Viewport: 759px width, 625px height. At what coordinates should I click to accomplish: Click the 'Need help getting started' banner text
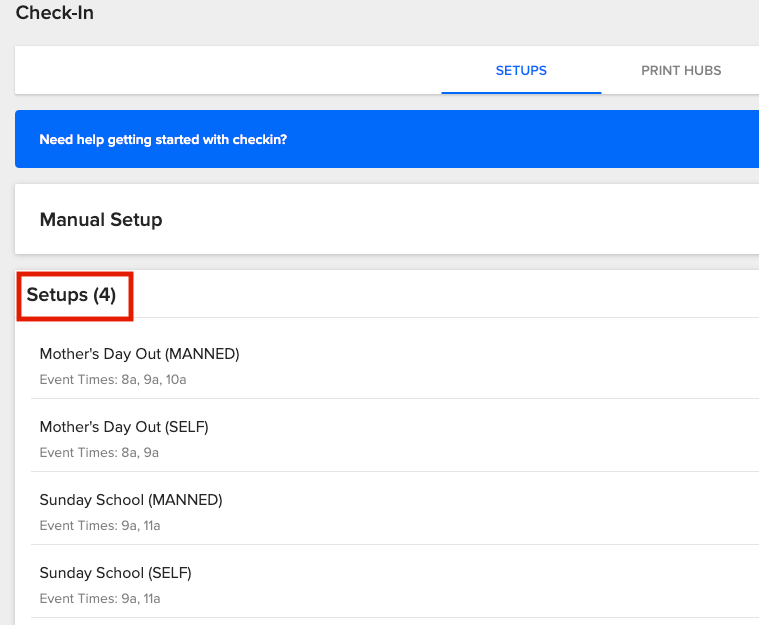coord(163,140)
